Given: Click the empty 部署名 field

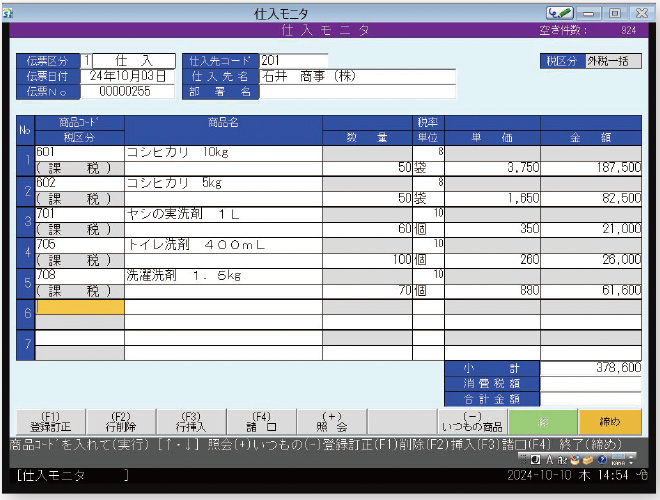Looking at the screenshot, I should 357,91.
